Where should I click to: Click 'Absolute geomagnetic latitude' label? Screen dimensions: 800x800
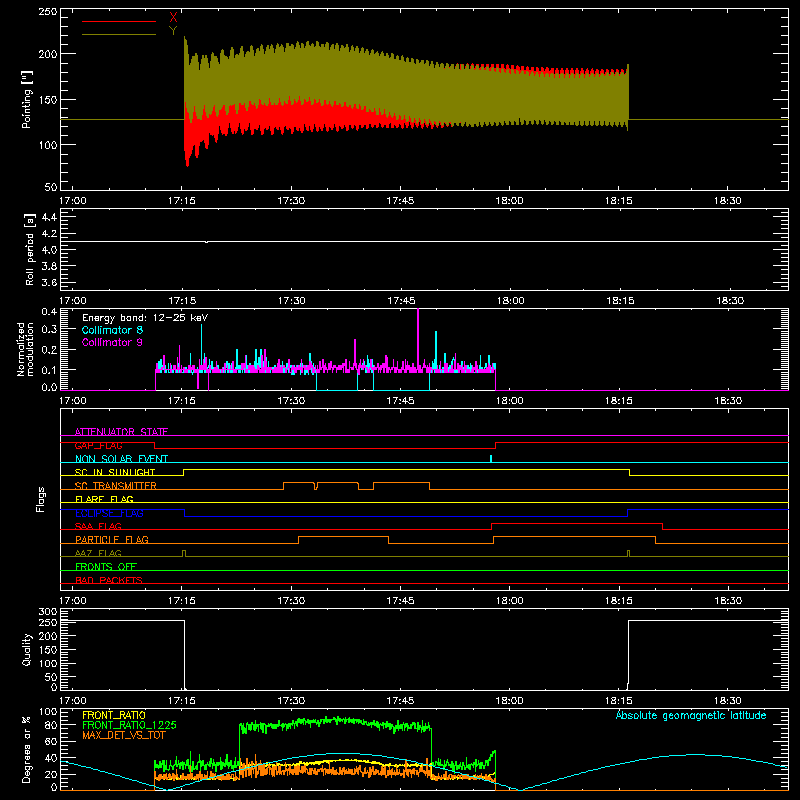click(x=691, y=715)
